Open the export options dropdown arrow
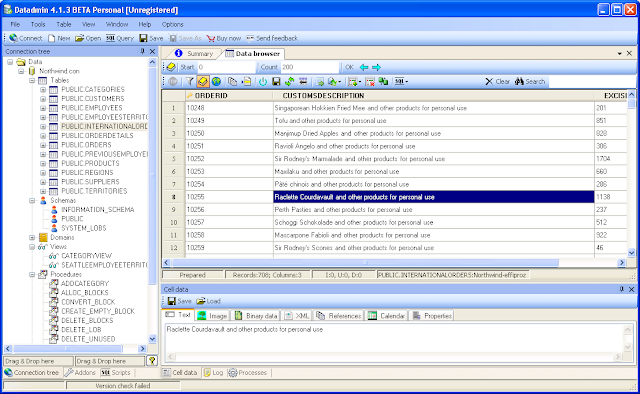The width and height of the screenshot is (640, 394). click(340, 82)
